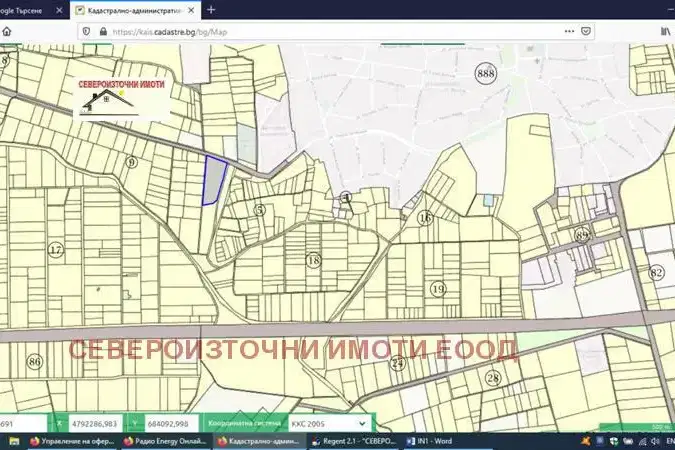Click the orange tray icon at taskbar right

(x=585, y=441)
